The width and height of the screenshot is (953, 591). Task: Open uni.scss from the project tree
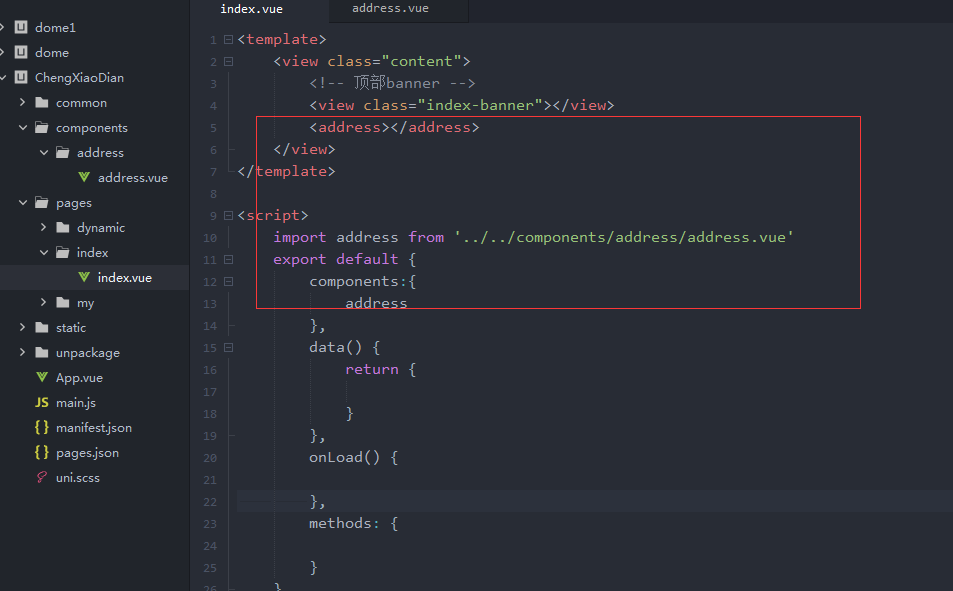pos(78,478)
